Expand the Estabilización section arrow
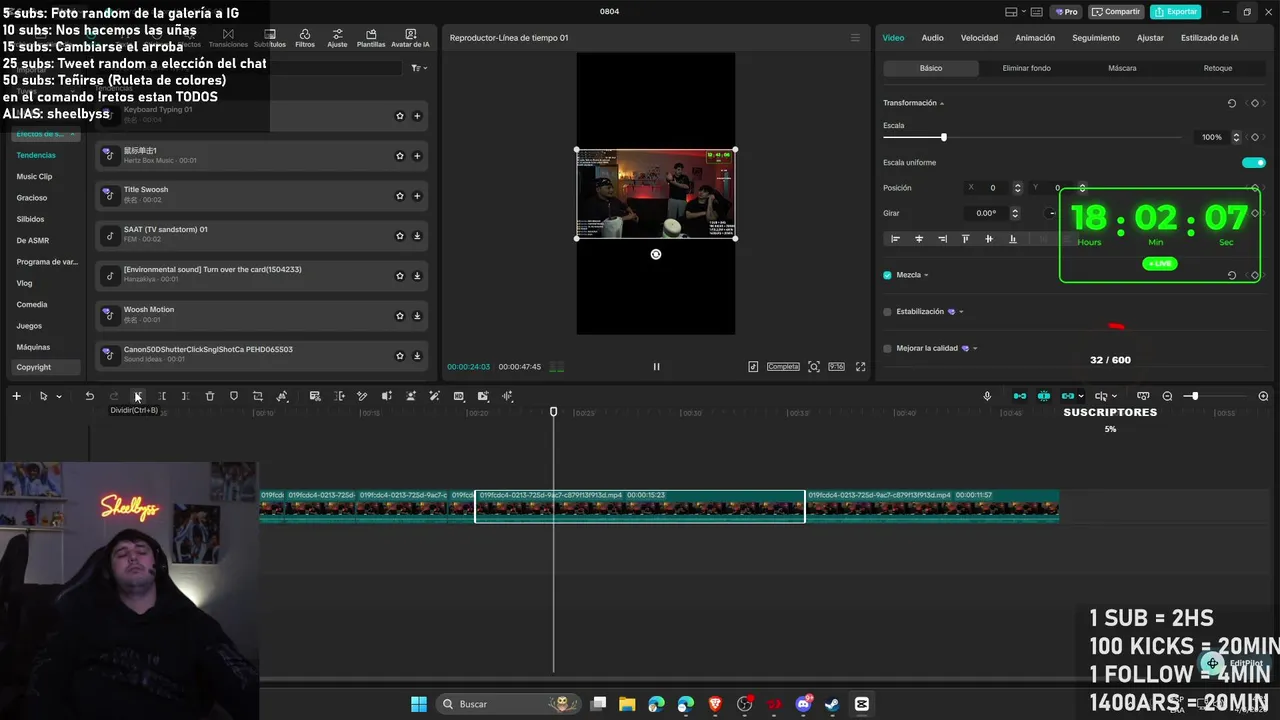The width and height of the screenshot is (1280, 720). click(x=961, y=312)
